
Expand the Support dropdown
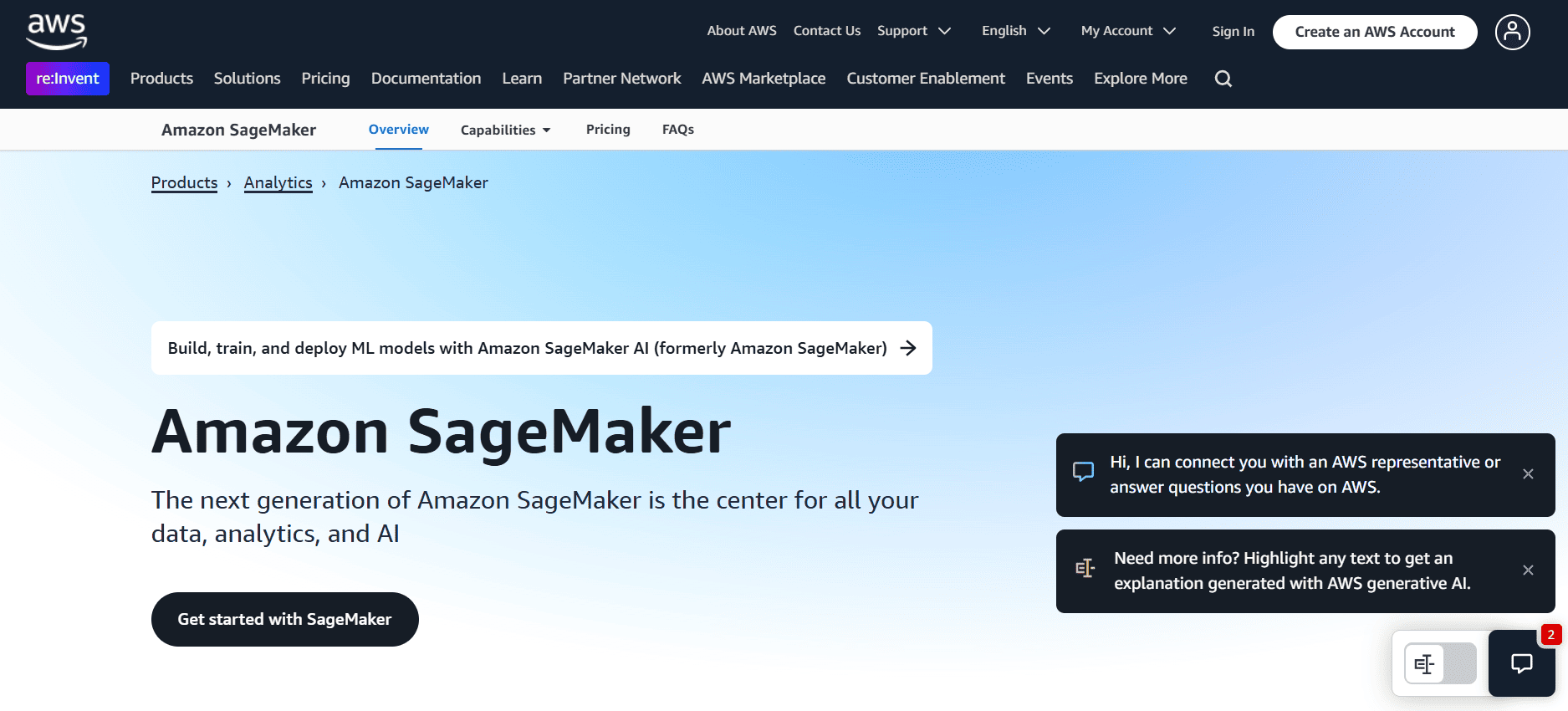[x=914, y=31]
